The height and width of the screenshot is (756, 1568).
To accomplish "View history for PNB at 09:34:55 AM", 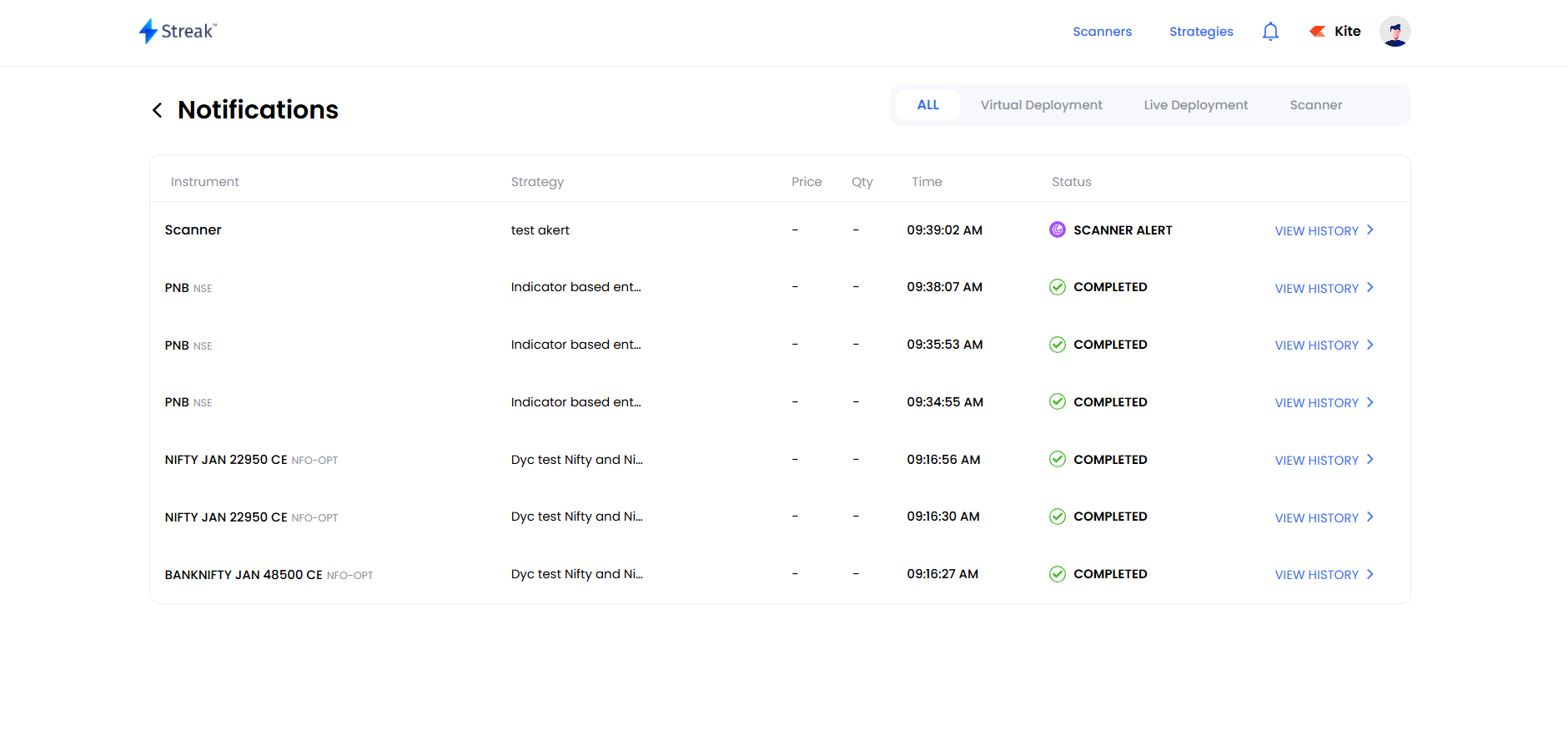I will click(1316, 403).
